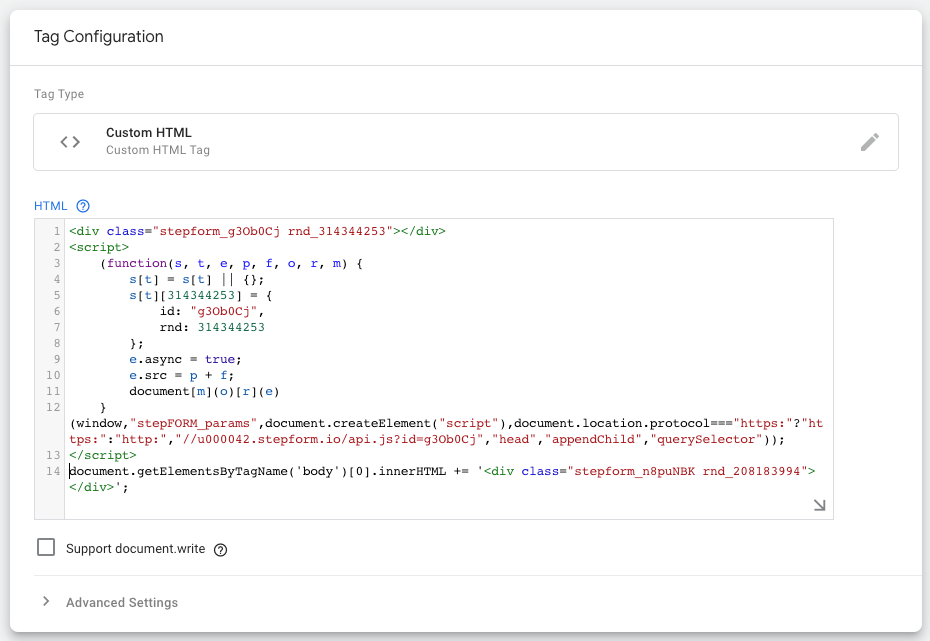Image resolution: width=930 pixels, height=641 pixels.
Task: Click the rnd: 314344253 code line
Action: pyautogui.click(x=212, y=327)
